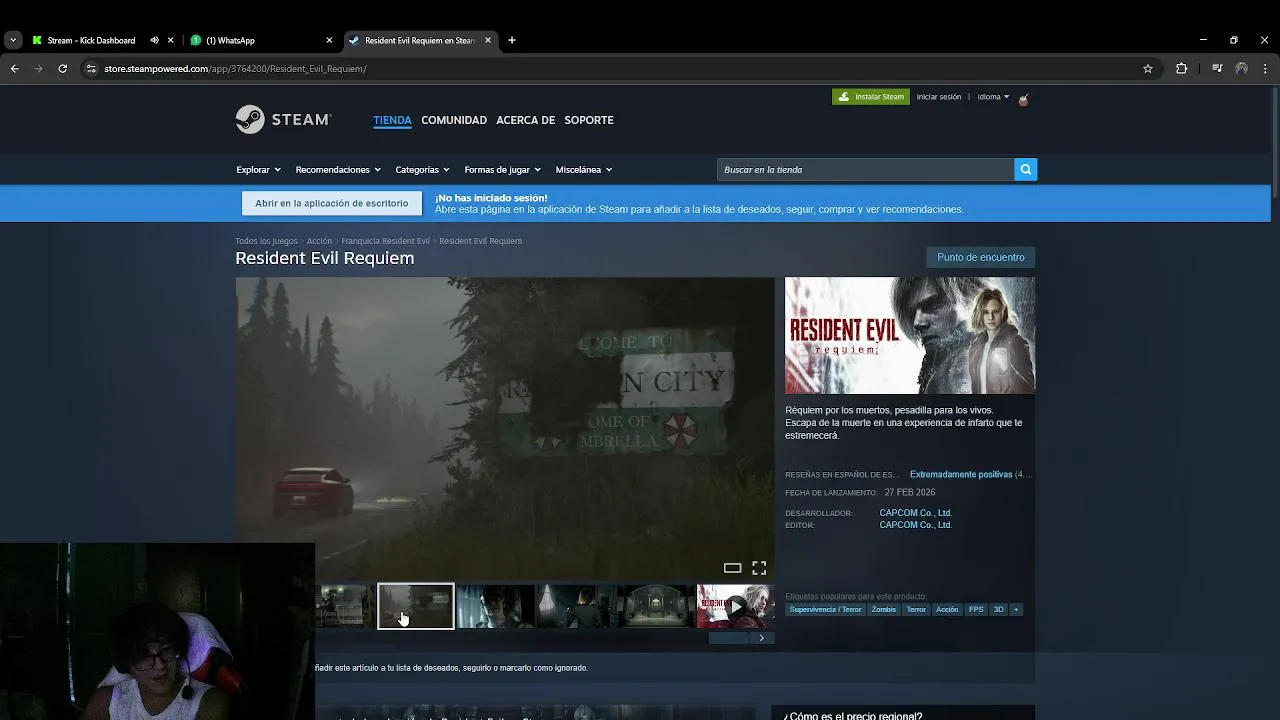Click the Steam logo in the header

(x=283, y=119)
